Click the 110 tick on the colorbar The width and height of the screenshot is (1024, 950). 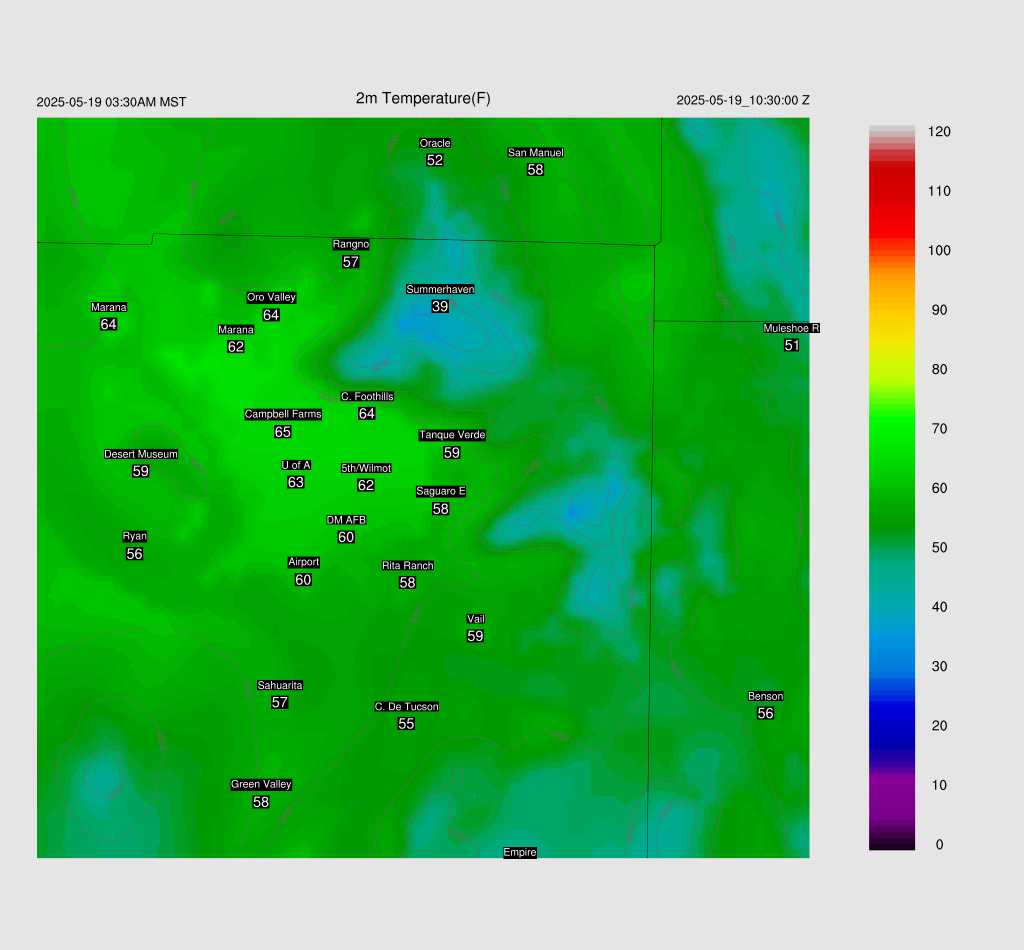[939, 191]
